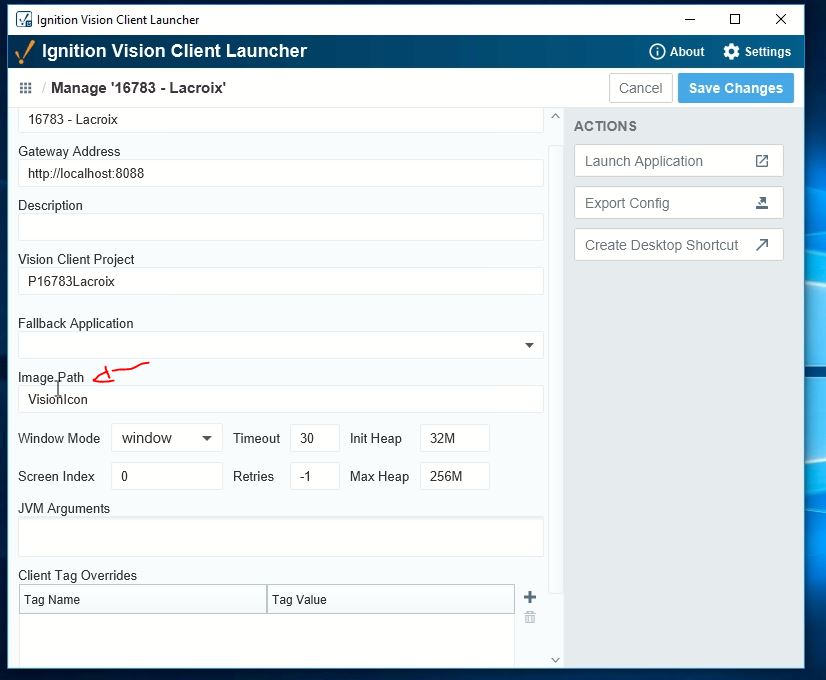Edit the Timeout value 30

click(314, 438)
